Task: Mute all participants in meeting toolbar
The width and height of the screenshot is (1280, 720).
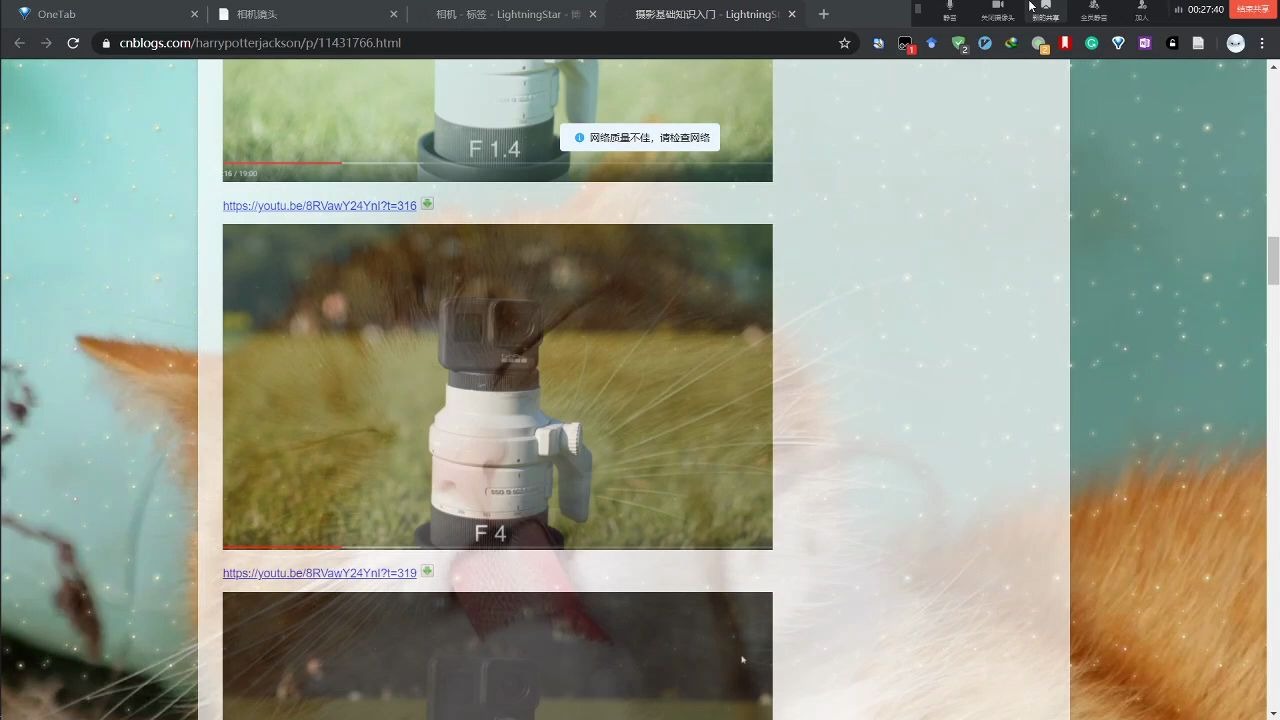Action: click(1093, 11)
